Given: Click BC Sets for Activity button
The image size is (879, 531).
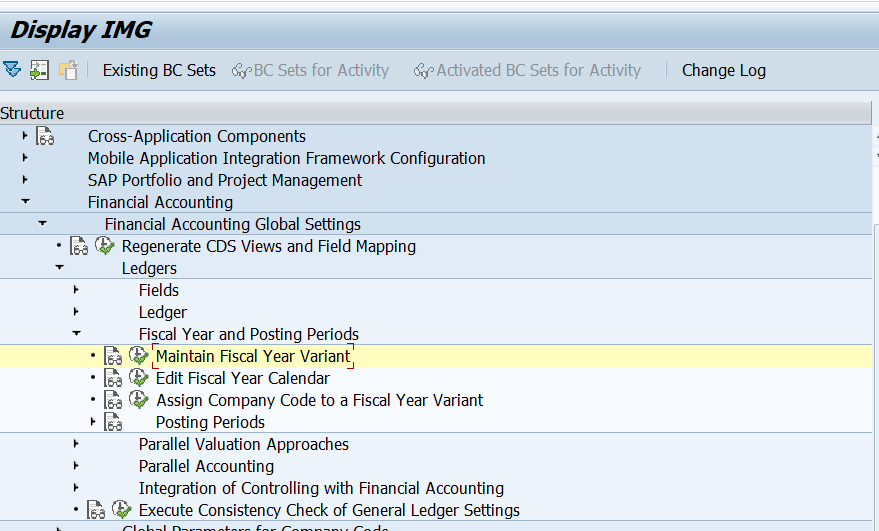Looking at the screenshot, I should tap(311, 70).
